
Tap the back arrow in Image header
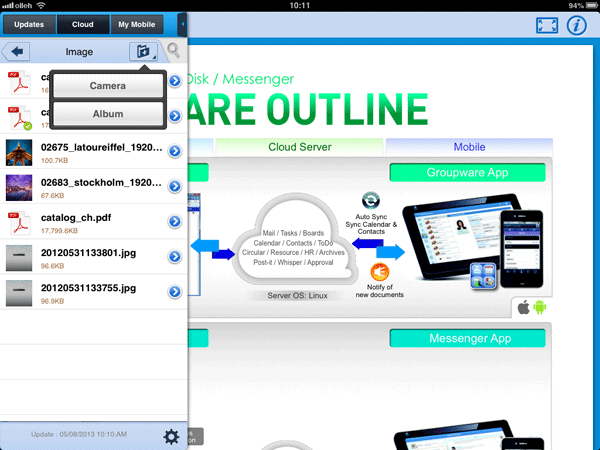point(19,50)
